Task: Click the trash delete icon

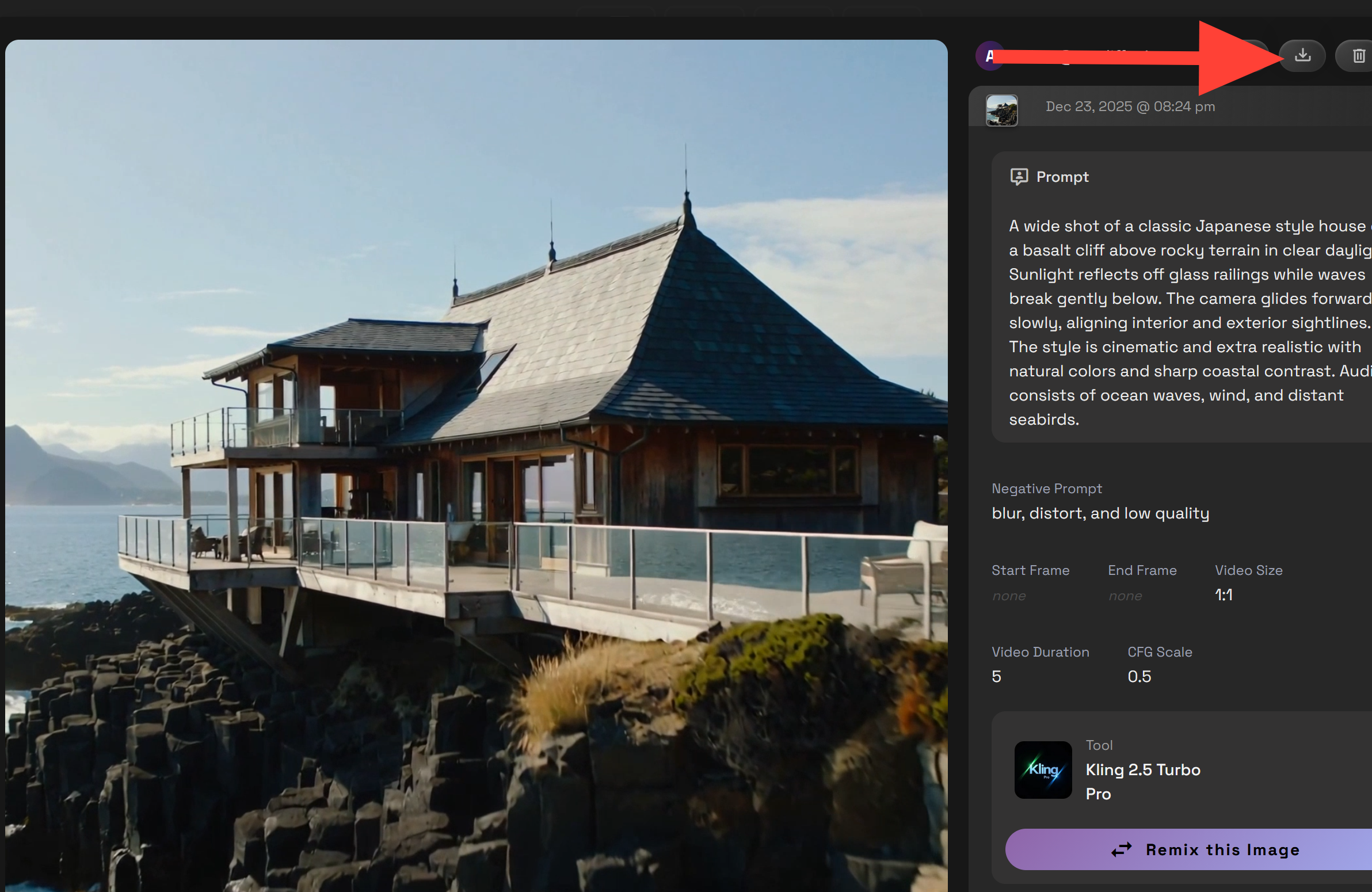Action: (x=1358, y=56)
